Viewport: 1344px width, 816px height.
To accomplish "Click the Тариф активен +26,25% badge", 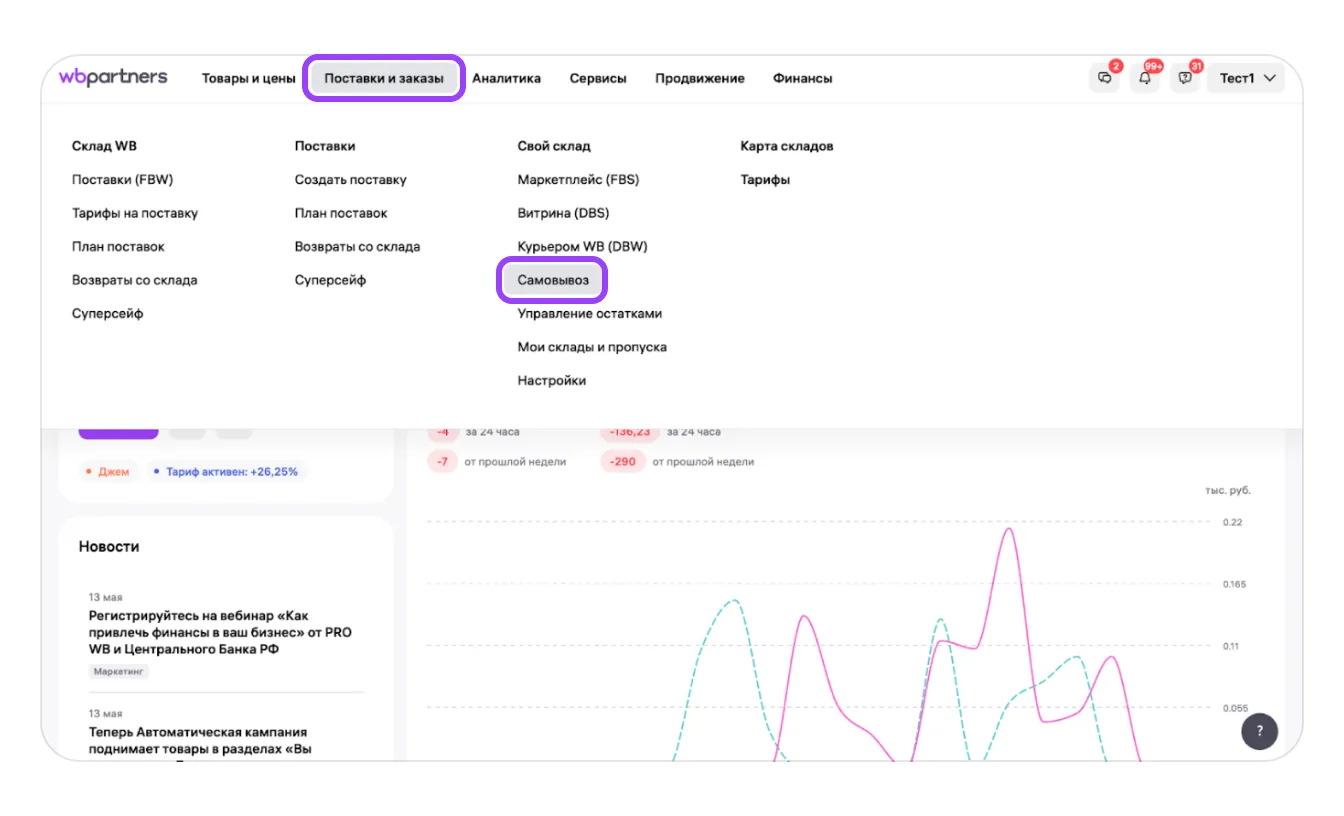I will 226,471.
